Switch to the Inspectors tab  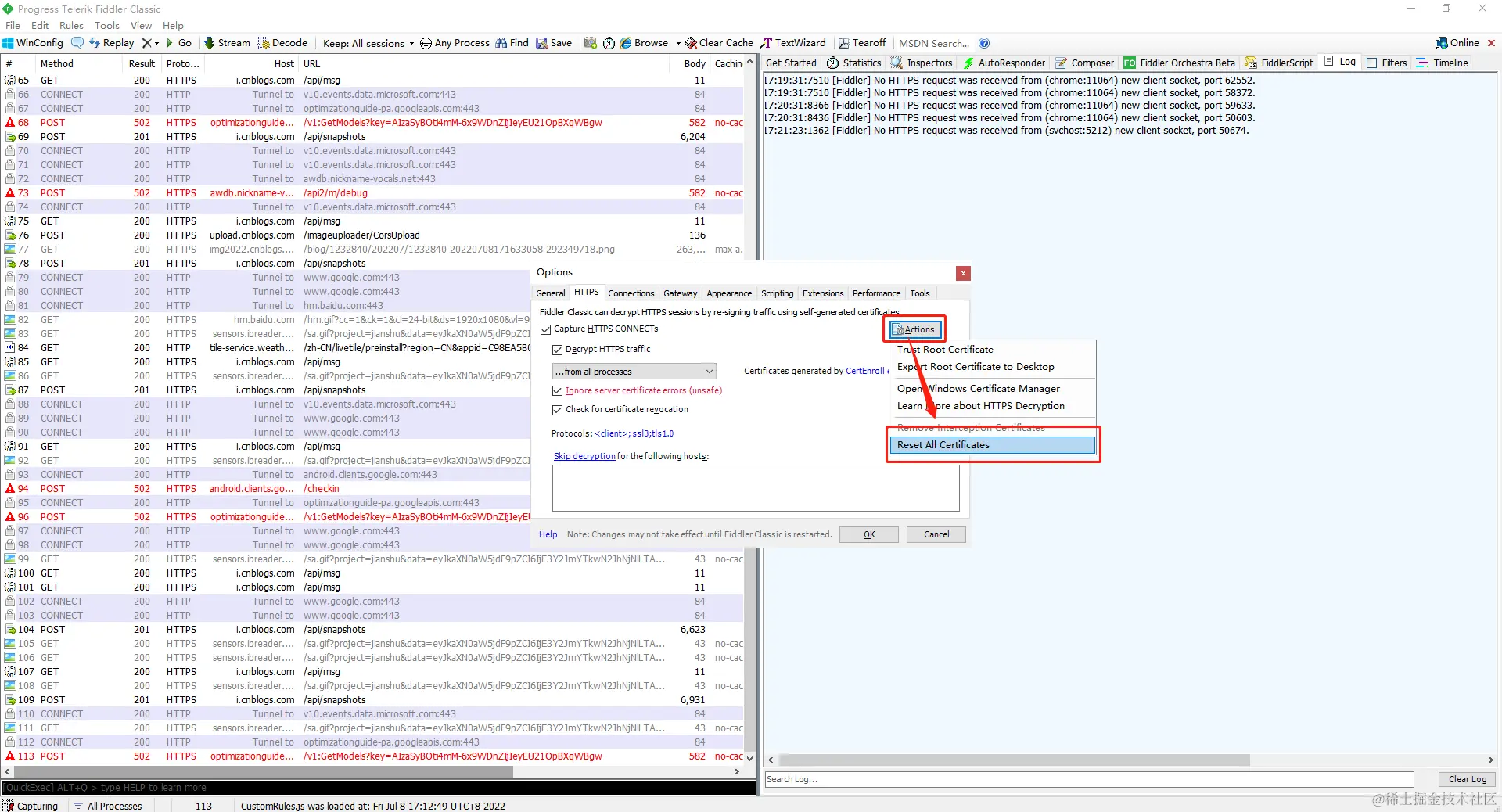click(922, 63)
